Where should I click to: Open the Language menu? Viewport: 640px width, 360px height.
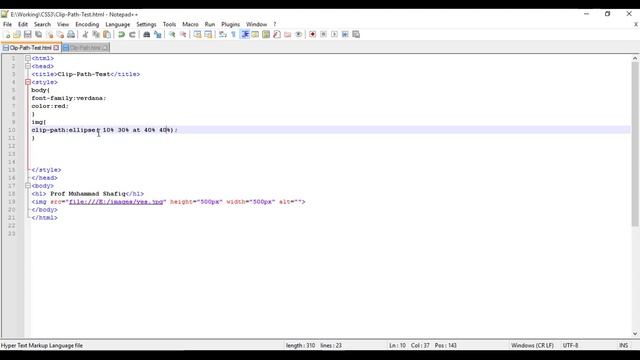[118, 24]
